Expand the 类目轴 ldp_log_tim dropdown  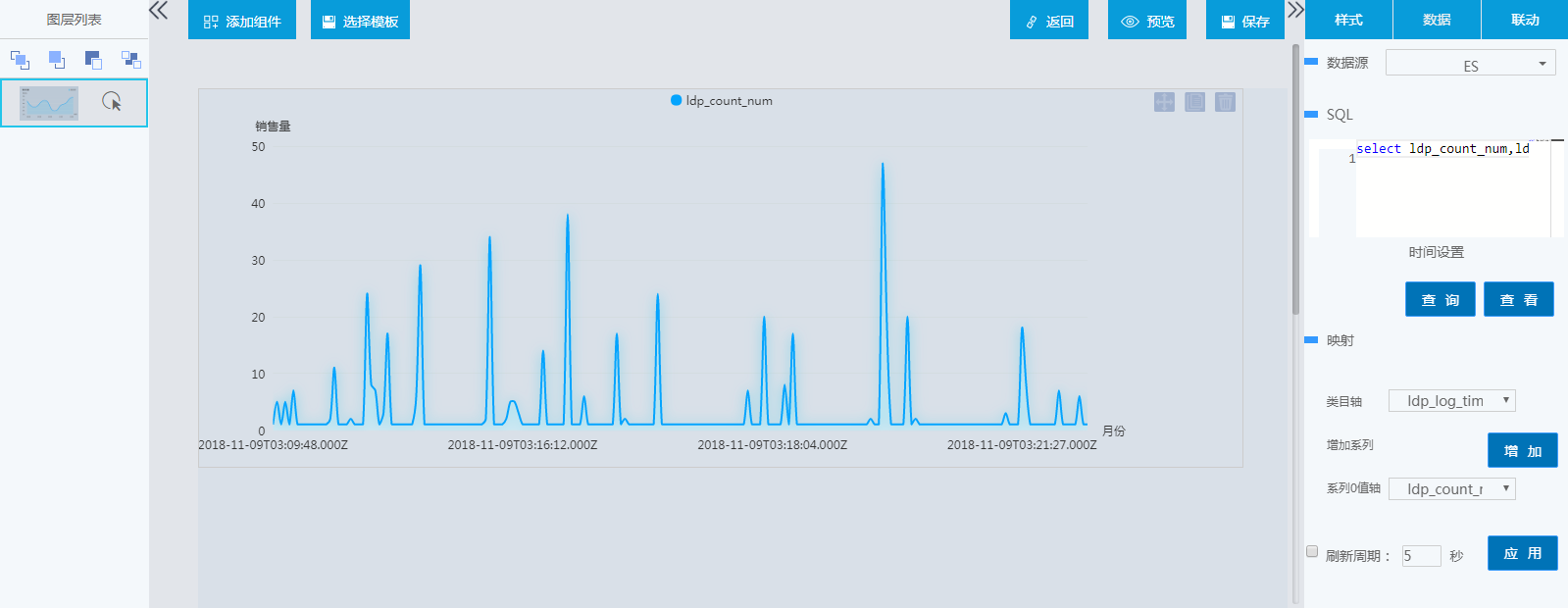(1451, 400)
